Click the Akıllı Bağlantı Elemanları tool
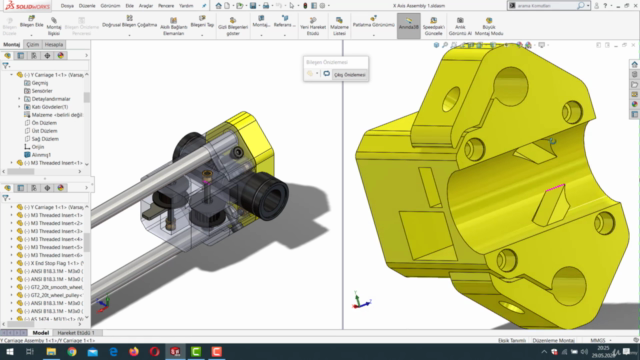The width and height of the screenshot is (640, 360). coord(173,26)
